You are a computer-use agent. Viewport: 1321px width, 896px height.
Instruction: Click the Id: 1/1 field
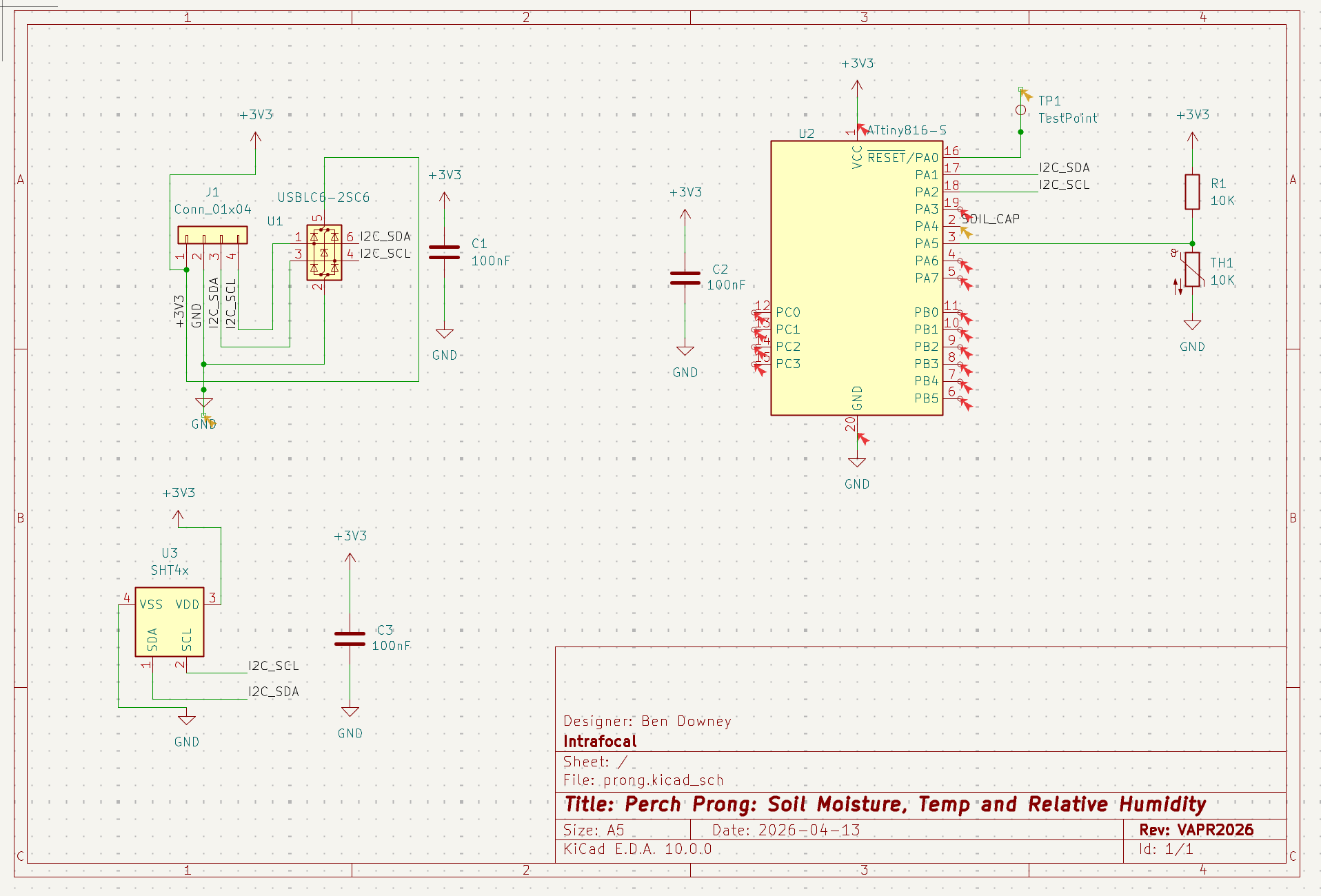coord(1166,848)
